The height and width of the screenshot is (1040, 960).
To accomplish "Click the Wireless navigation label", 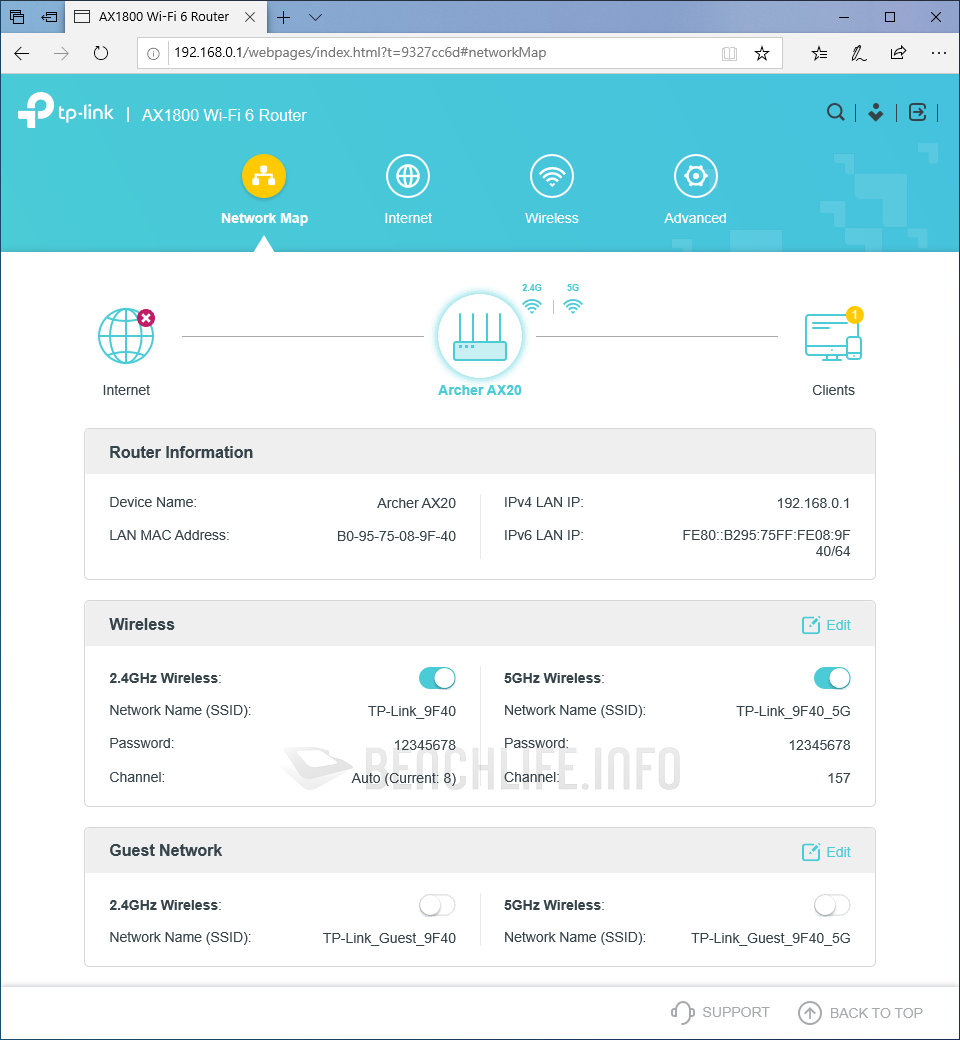I will (551, 218).
